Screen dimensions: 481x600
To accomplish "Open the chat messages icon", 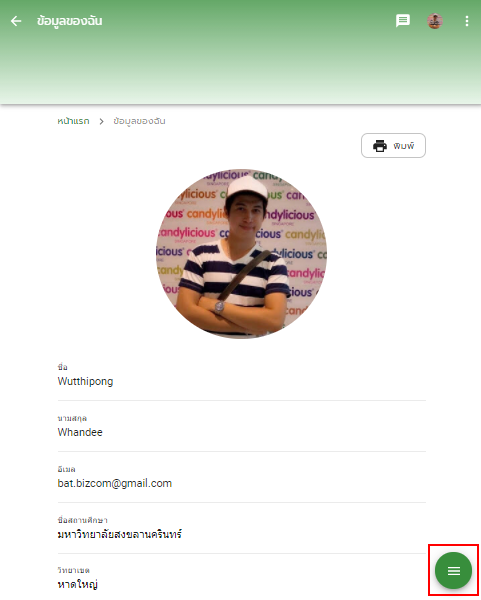I will coord(403,21).
